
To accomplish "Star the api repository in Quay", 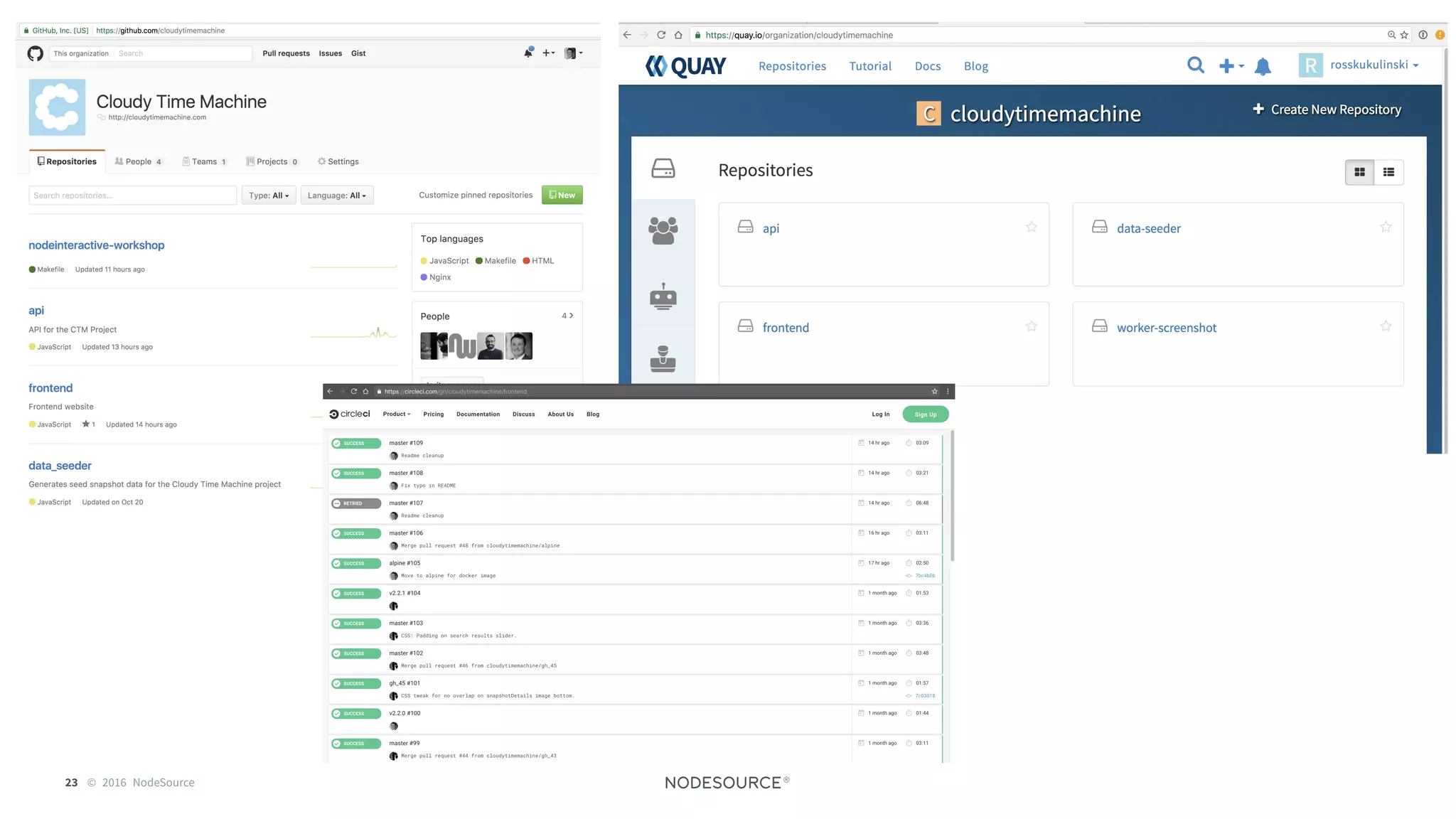I will tap(1031, 227).
